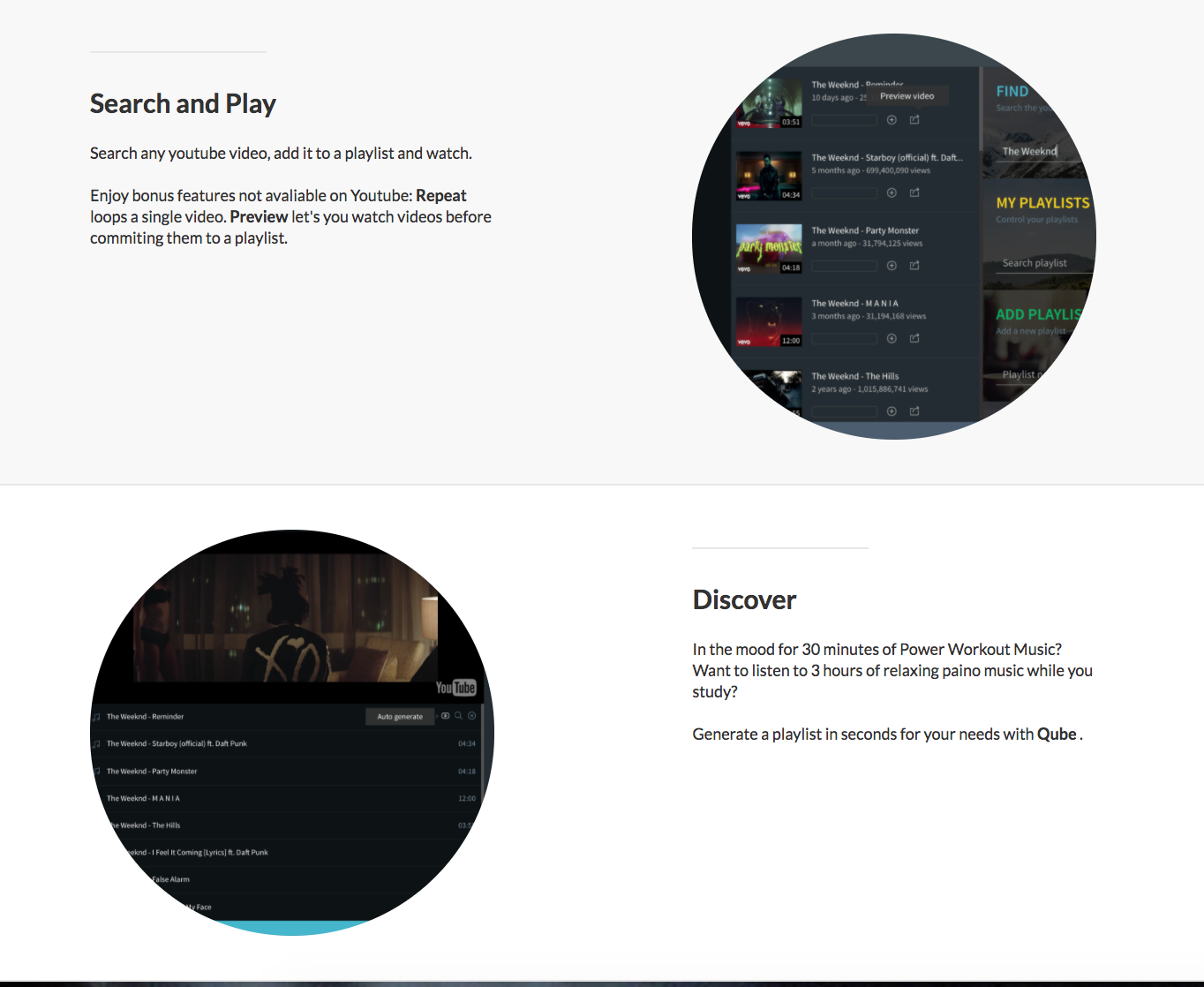Click the 04:34 duration in Starboy playlist row
The width and height of the screenshot is (1204, 987).
pyautogui.click(x=467, y=744)
